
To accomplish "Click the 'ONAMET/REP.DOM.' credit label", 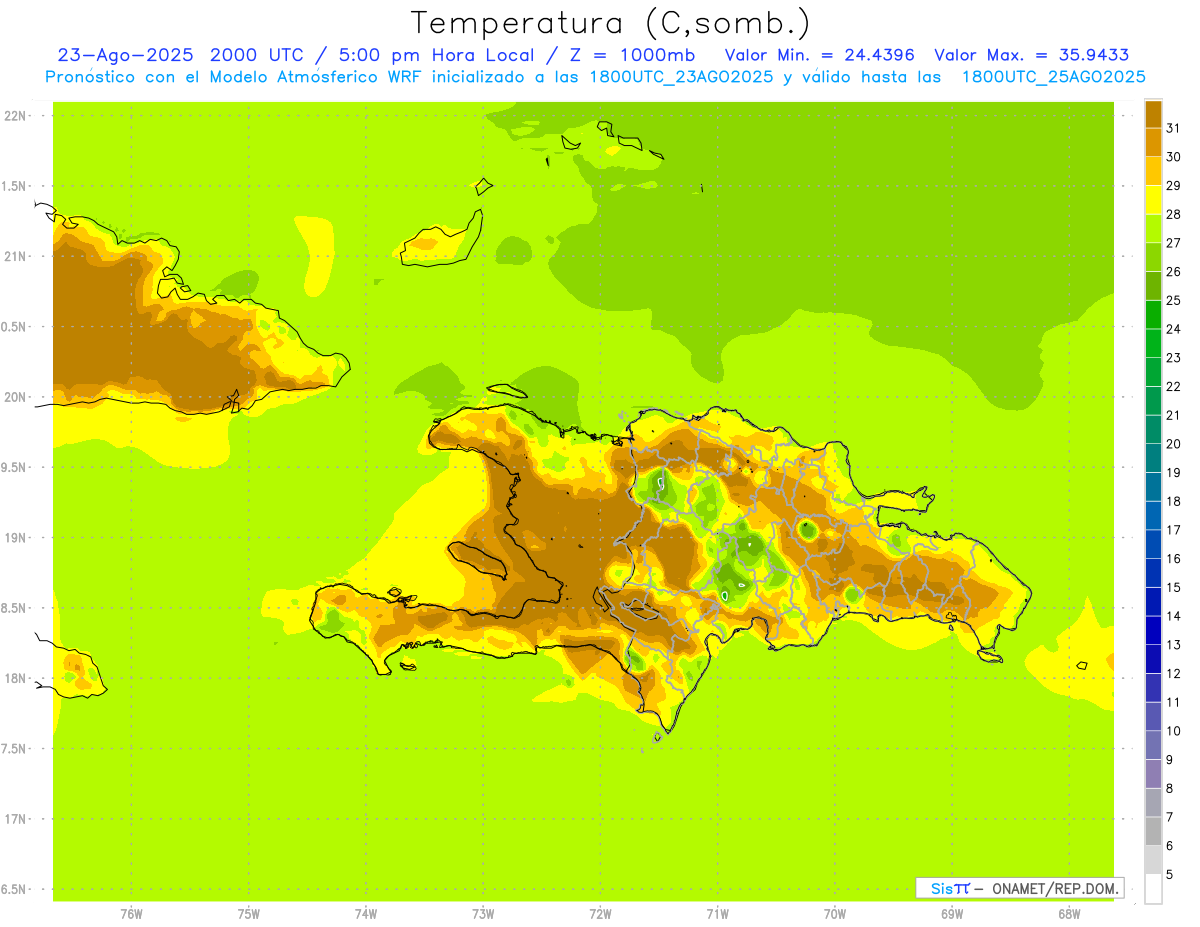I will [x=1055, y=888].
